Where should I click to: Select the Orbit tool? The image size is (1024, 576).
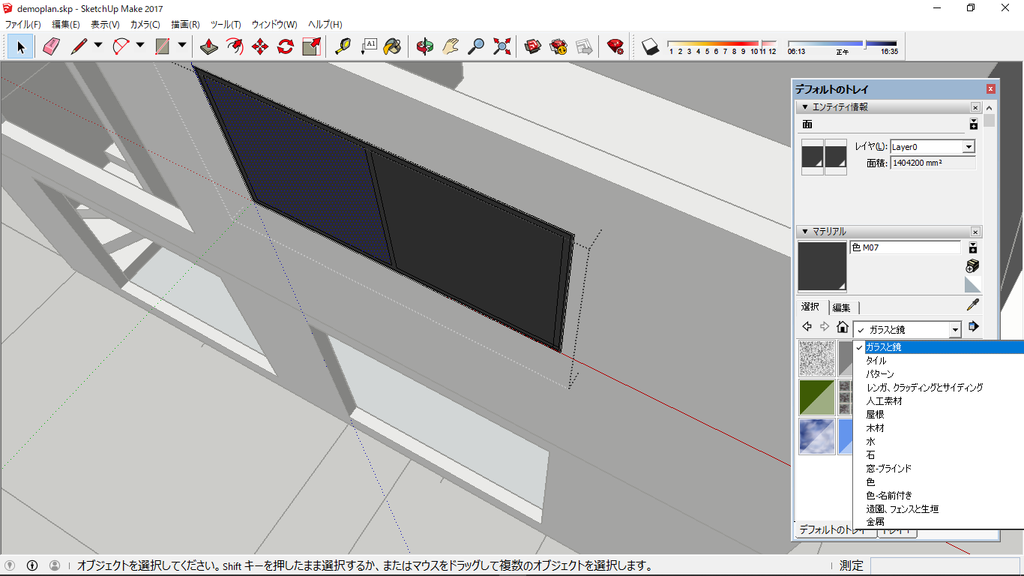425,46
